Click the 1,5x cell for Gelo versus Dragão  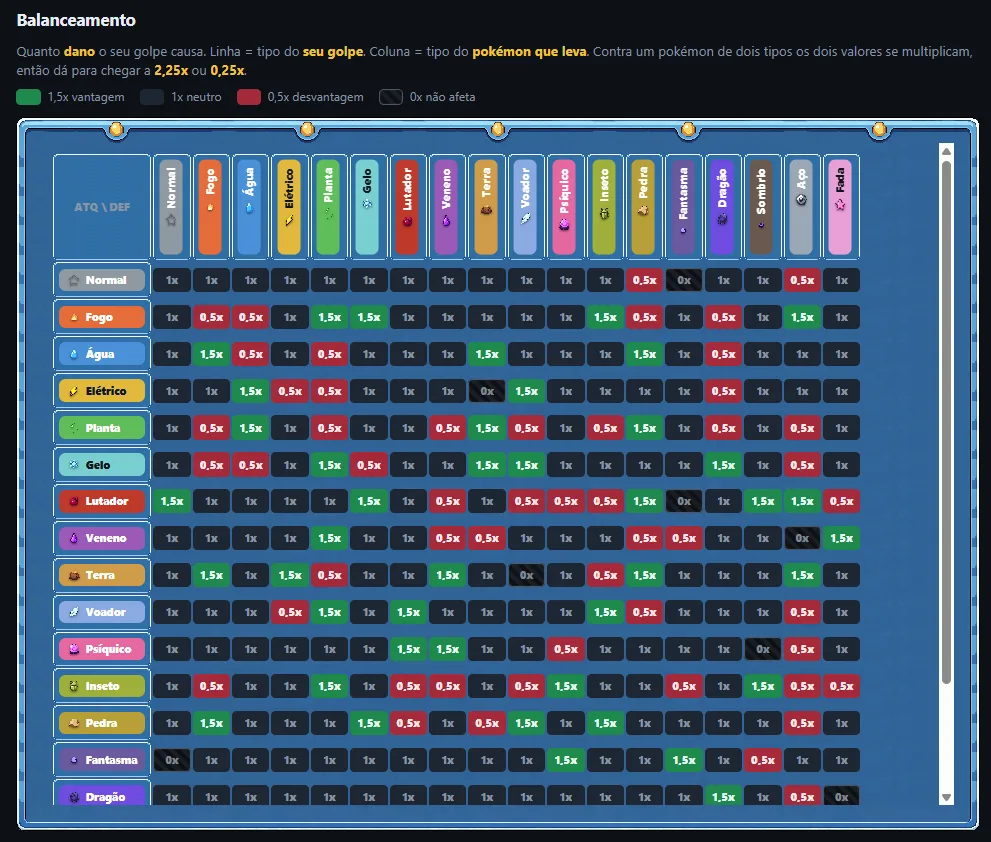[x=723, y=465]
